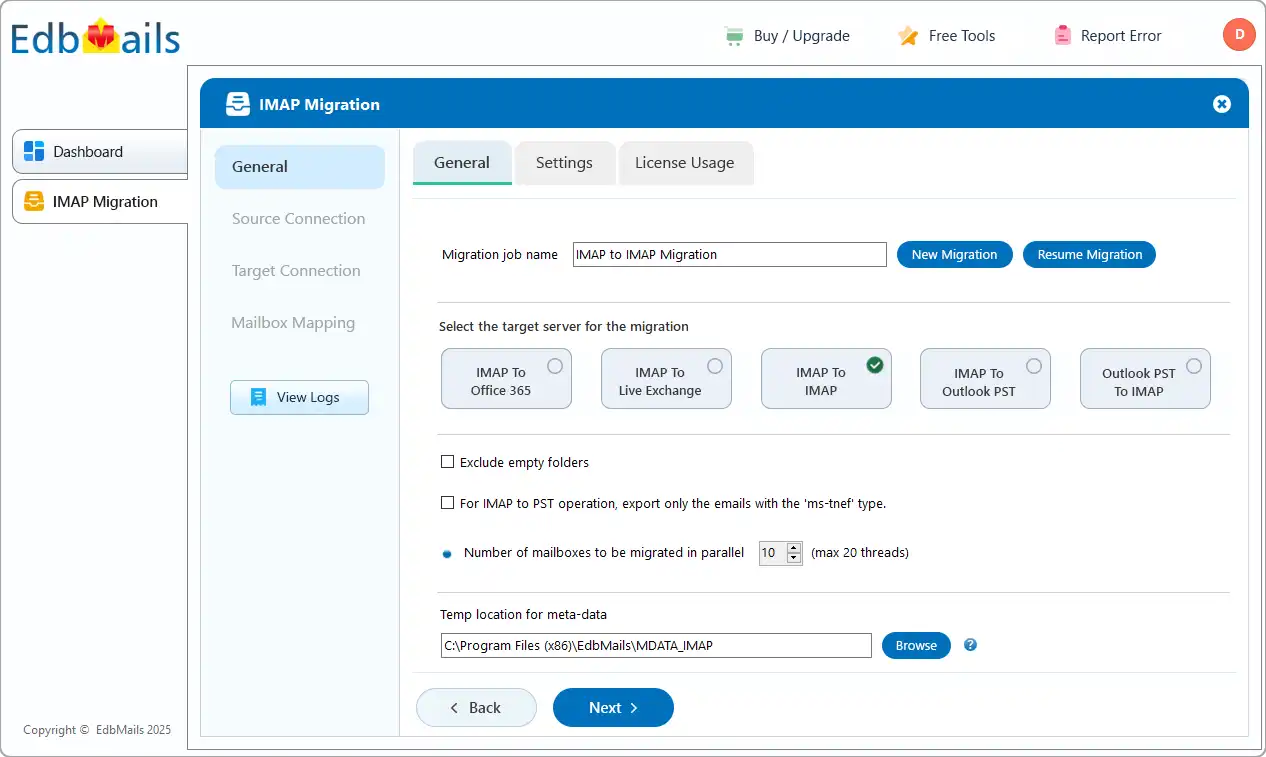The width and height of the screenshot is (1266, 757).
Task: Select Outlook PST To IMAP radio option
Action: pos(1193,366)
